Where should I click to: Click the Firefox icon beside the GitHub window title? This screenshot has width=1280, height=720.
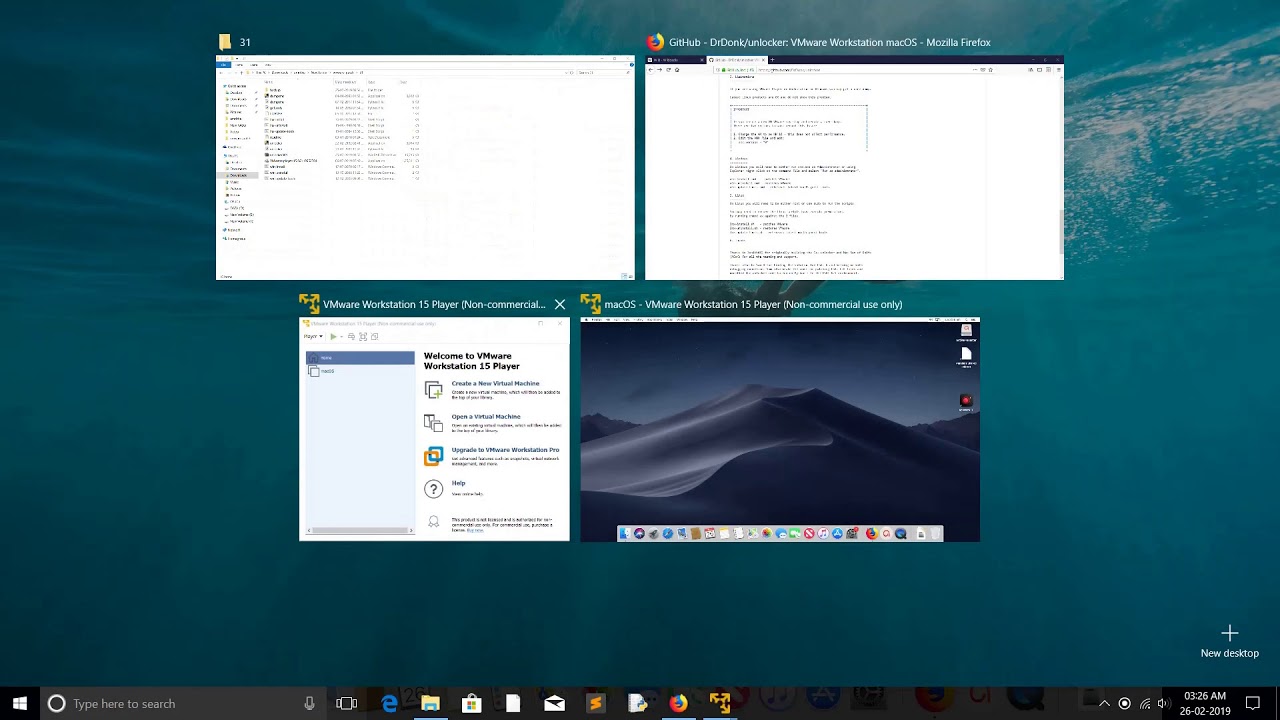(655, 42)
